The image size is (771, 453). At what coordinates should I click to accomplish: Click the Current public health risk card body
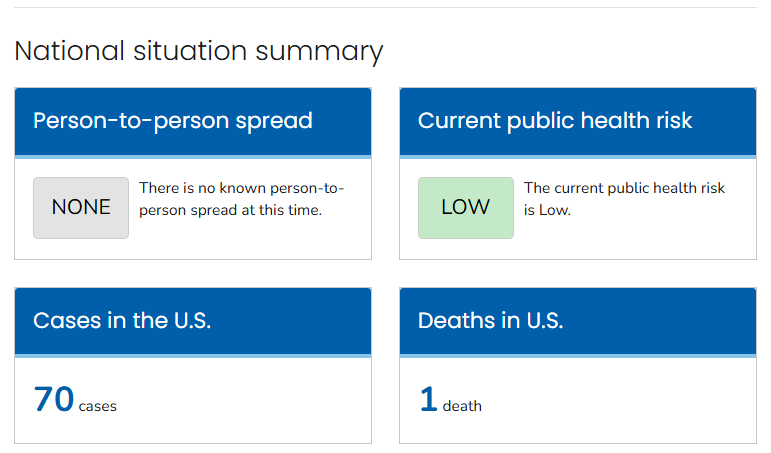(x=578, y=209)
